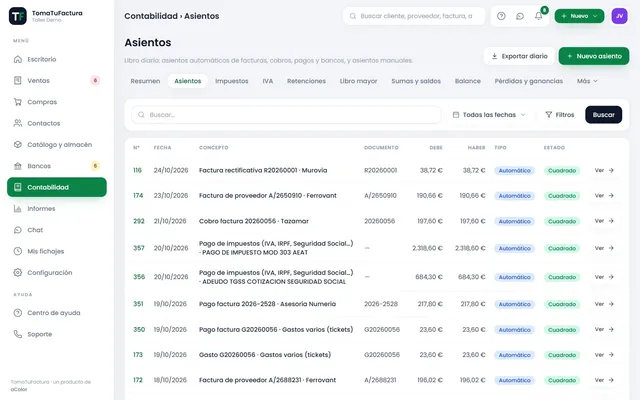Click concept 'Cobro factura 20260056 · Tazamar'
Image resolution: width=640 pixels, height=400 pixels.
pyautogui.click(x=254, y=221)
